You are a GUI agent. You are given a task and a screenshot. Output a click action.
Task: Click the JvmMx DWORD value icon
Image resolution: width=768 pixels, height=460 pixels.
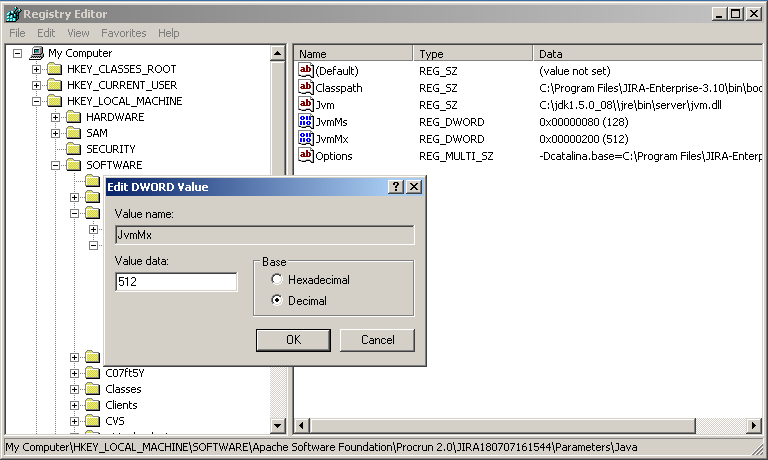pos(307,139)
